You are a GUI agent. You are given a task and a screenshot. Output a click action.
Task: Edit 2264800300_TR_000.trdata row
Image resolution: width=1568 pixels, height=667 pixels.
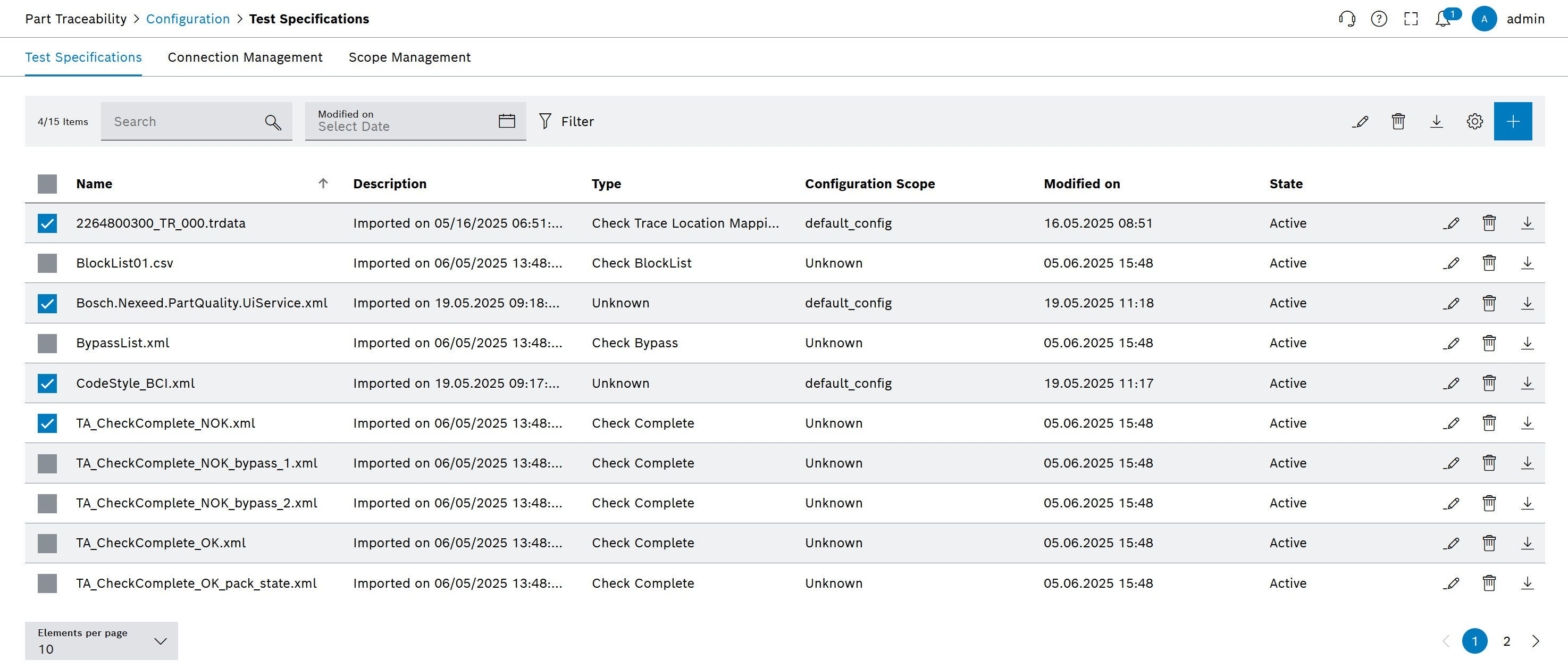point(1451,223)
